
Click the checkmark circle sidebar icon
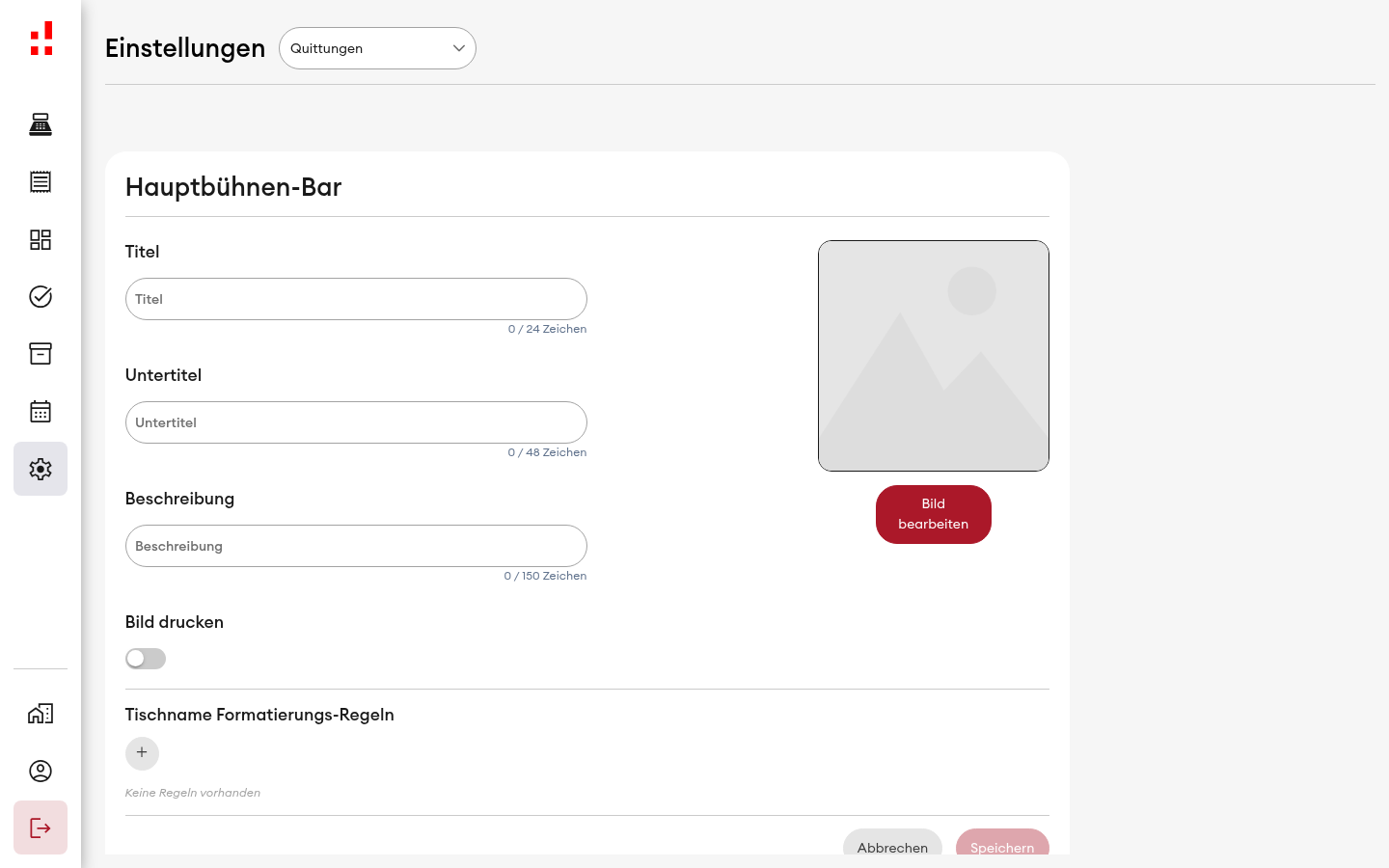coord(41,296)
